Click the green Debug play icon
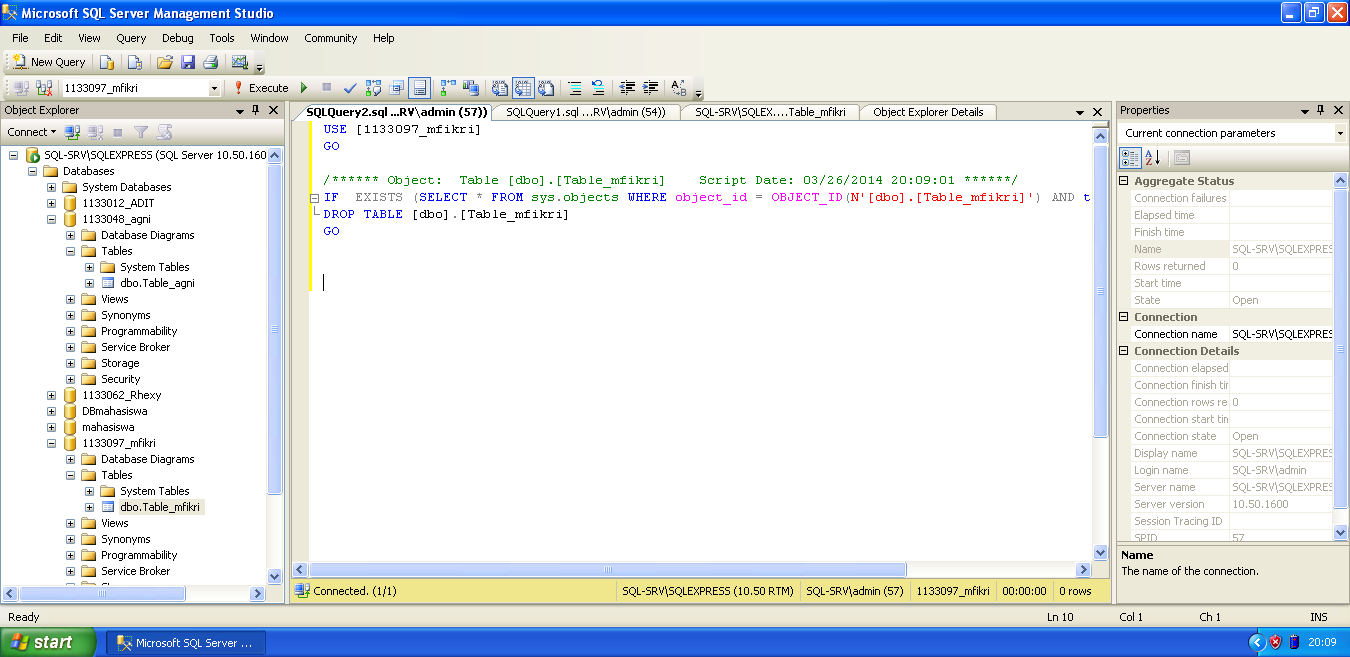 tap(303, 88)
